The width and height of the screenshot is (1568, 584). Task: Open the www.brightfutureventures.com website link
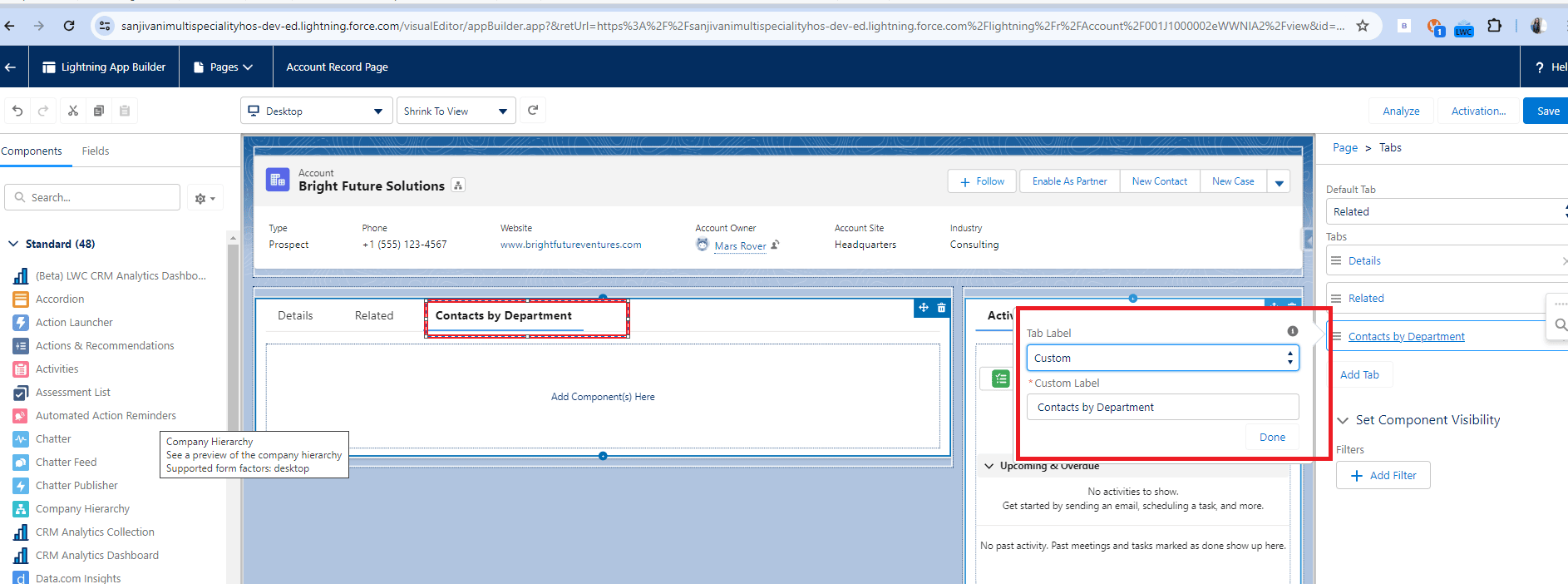coord(571,245)
